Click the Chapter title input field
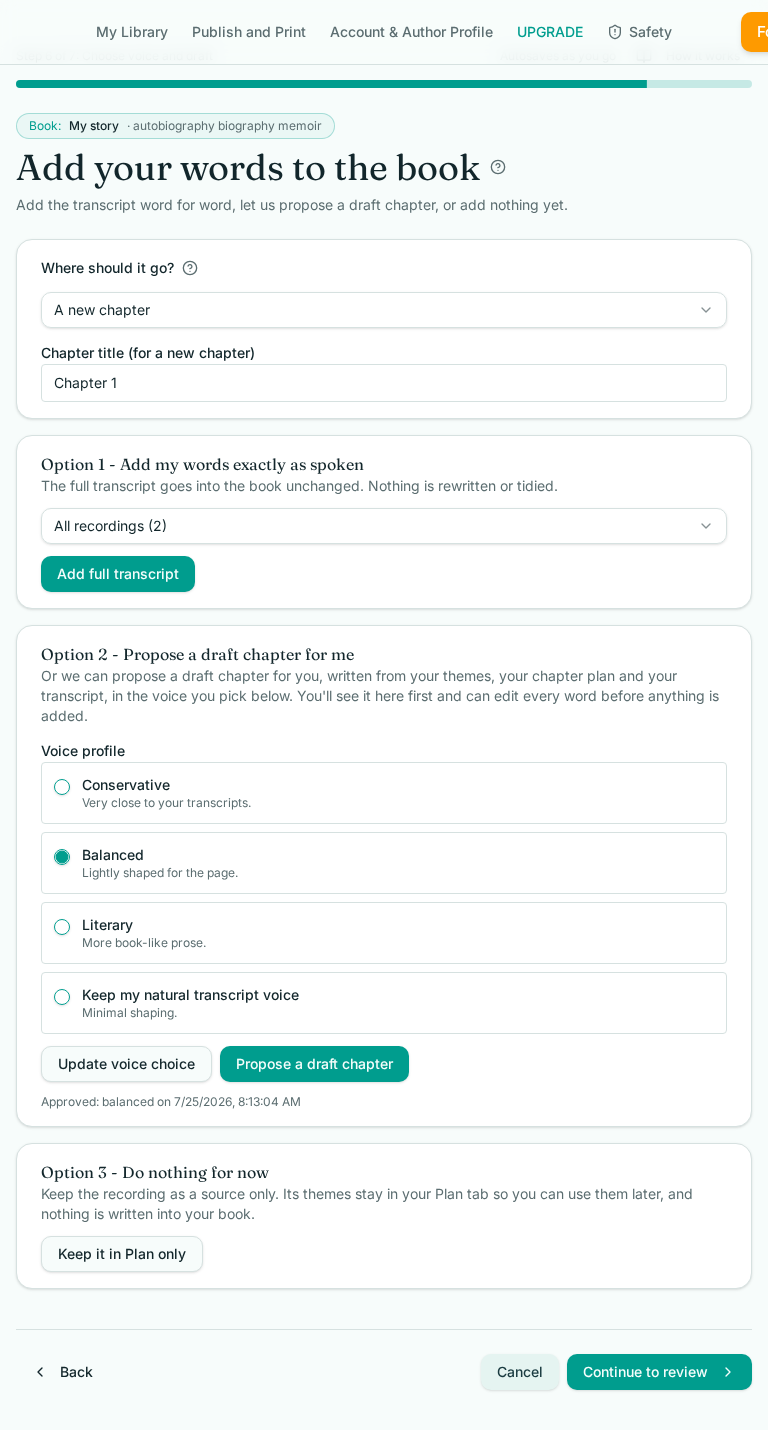Image resolution: width=768 pixels, height=1430 pixels. click(384, 383)
